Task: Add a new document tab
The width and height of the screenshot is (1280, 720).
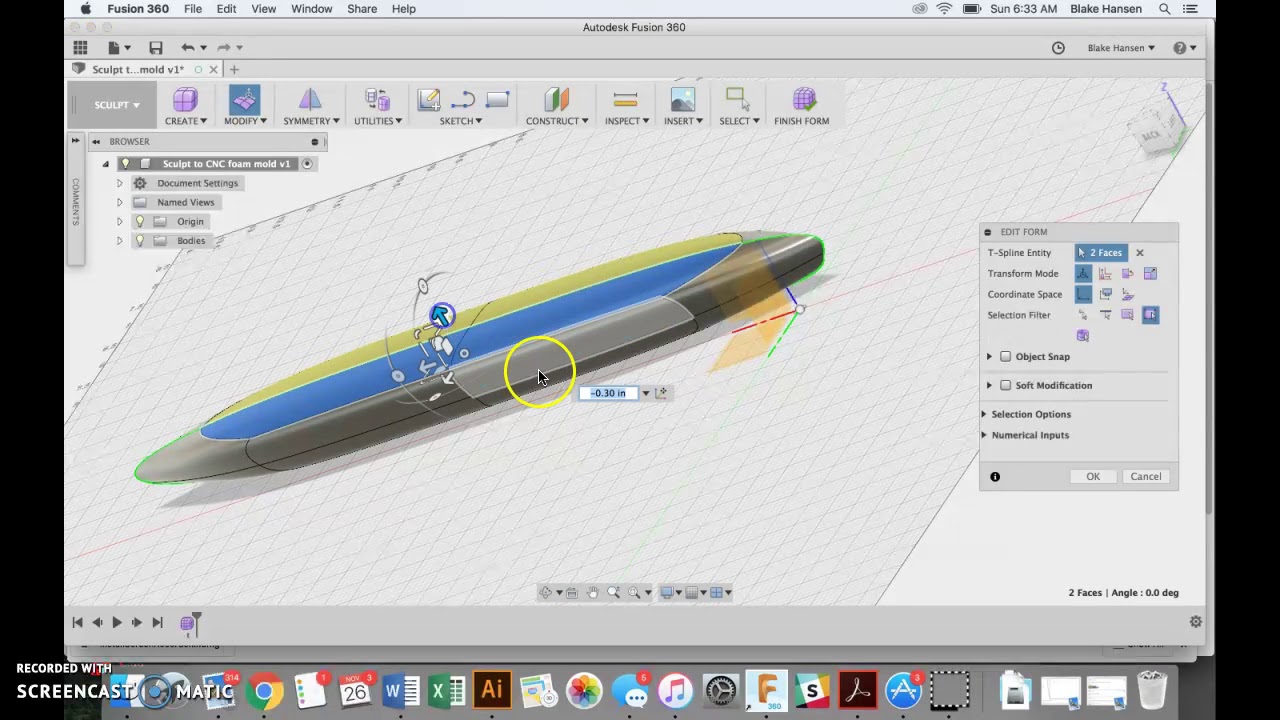Action: 234,69
